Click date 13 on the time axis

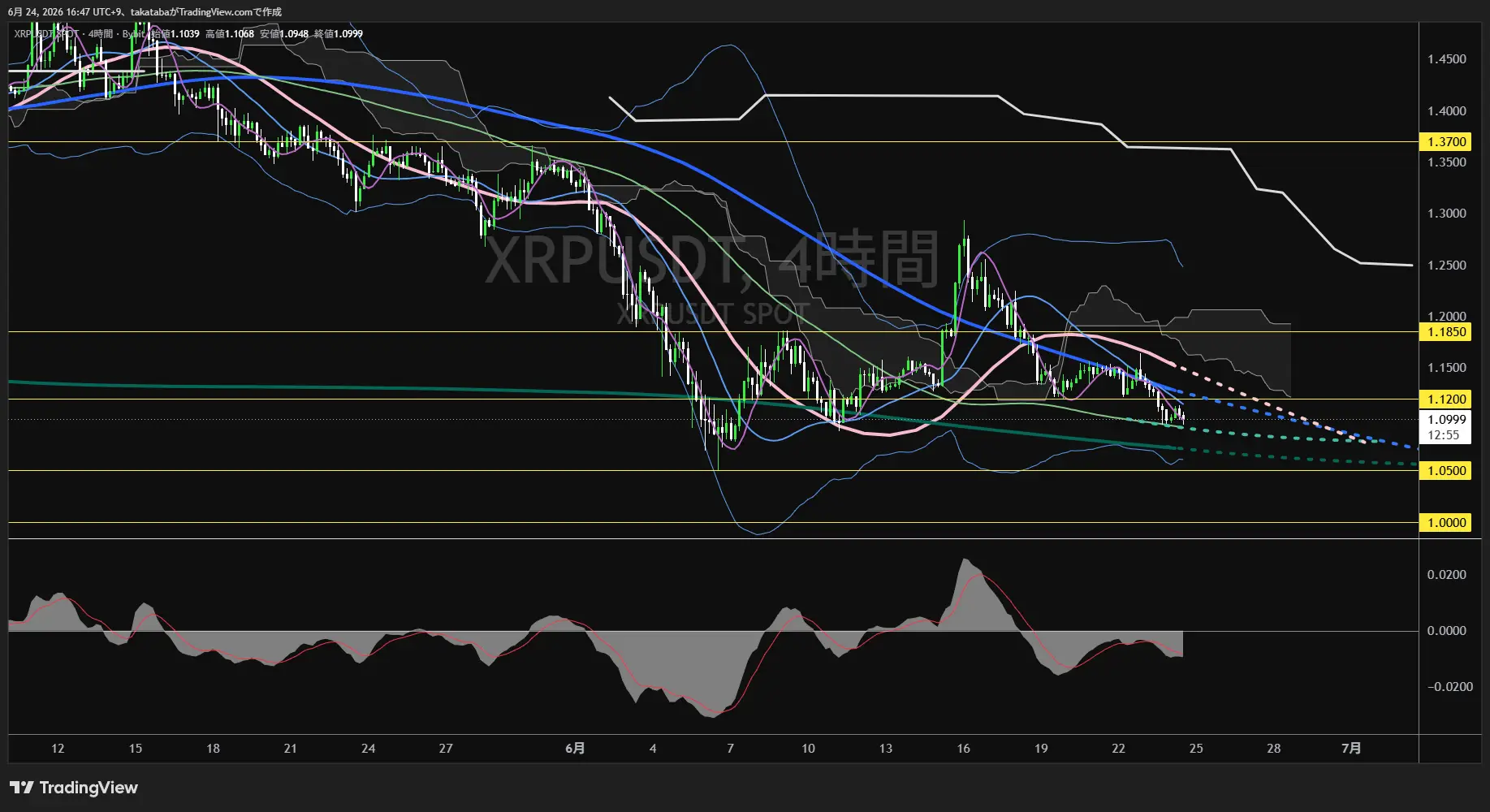coord(886,749)
